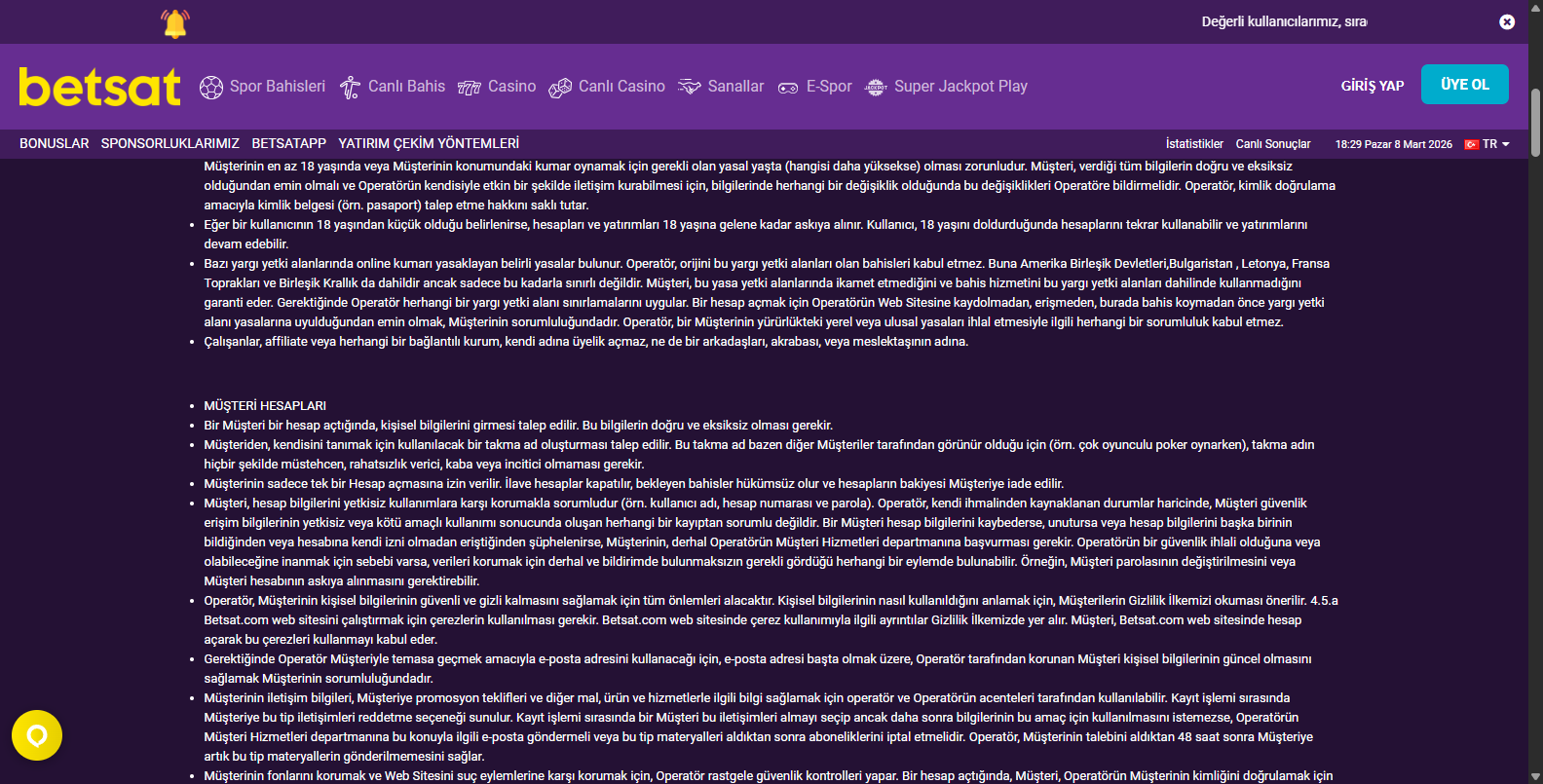Open the live chat bubble widget
This screenshot has width=1543, height=784.
(x=37, y=735)
